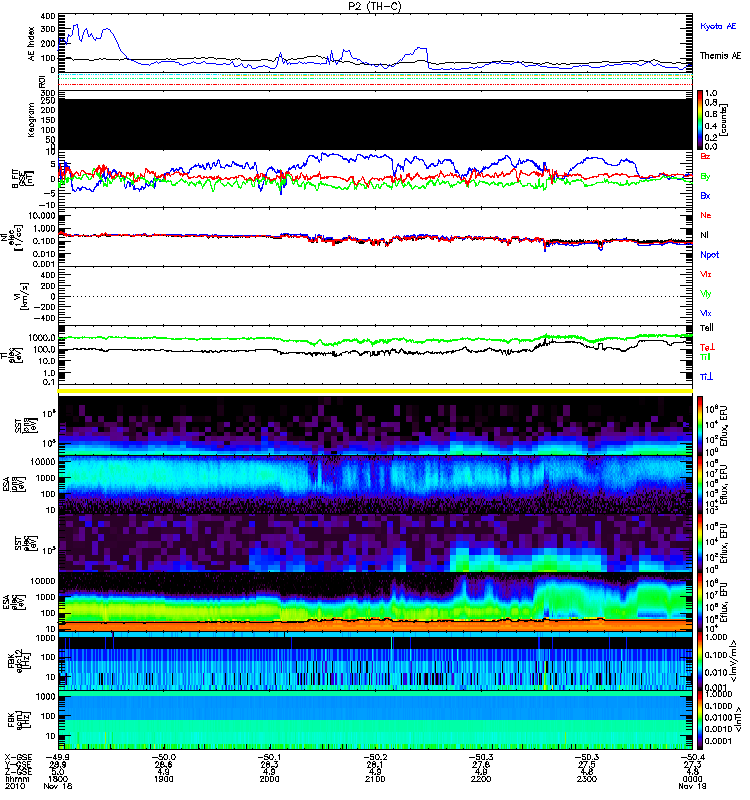Click the 2200 time tick label

(481, 779)
